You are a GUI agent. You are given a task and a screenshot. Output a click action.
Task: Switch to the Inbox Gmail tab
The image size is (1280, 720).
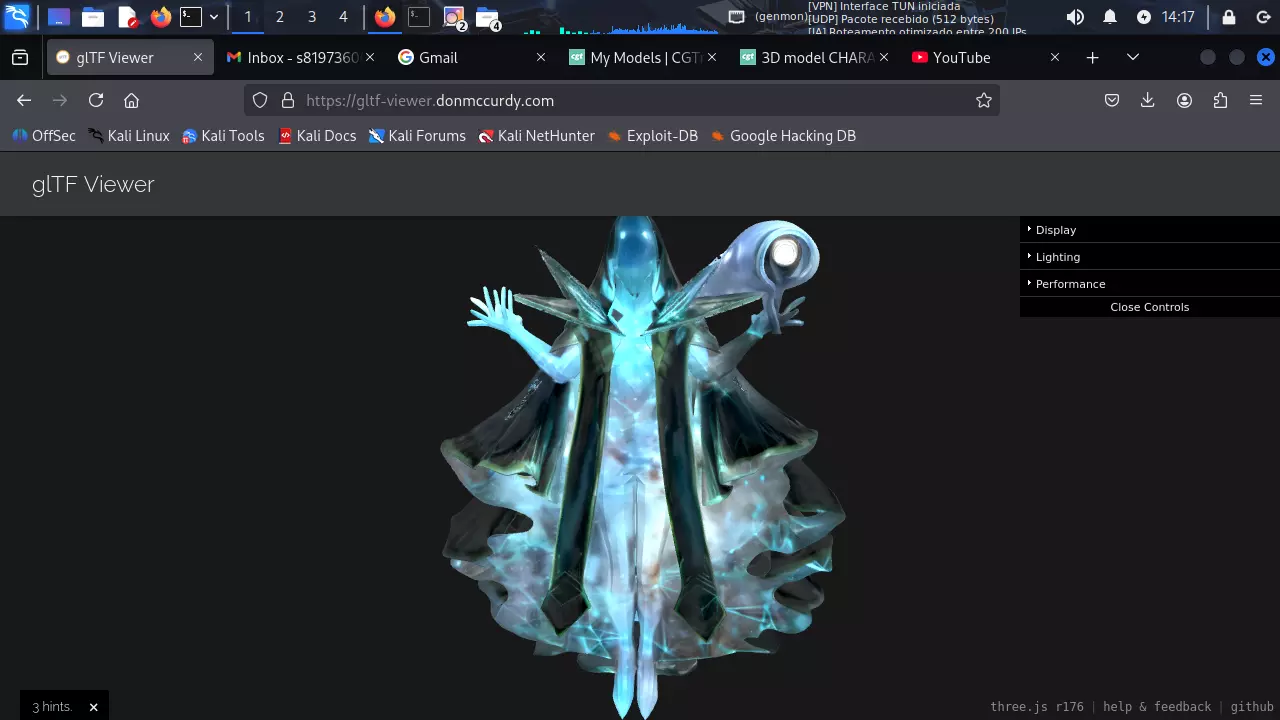(x=300, y=58)
